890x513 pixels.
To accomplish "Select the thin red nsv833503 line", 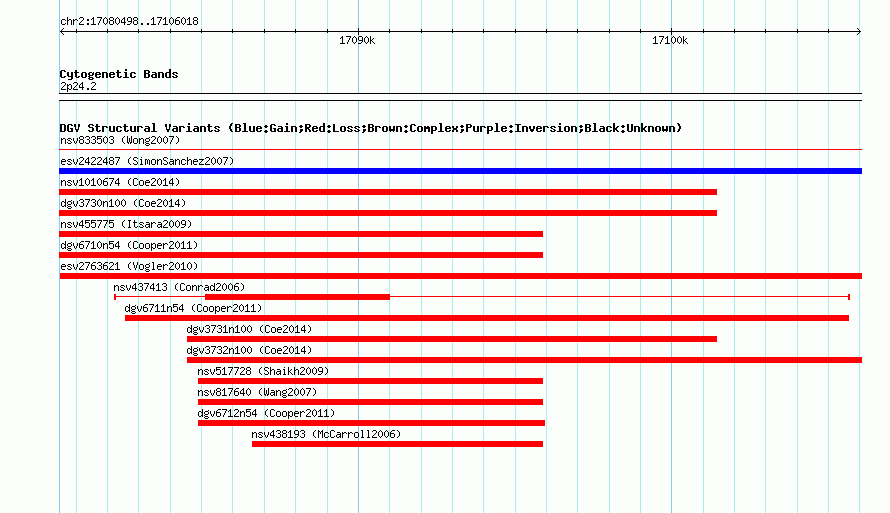I will pyautogui.click(x=460, y=150).
